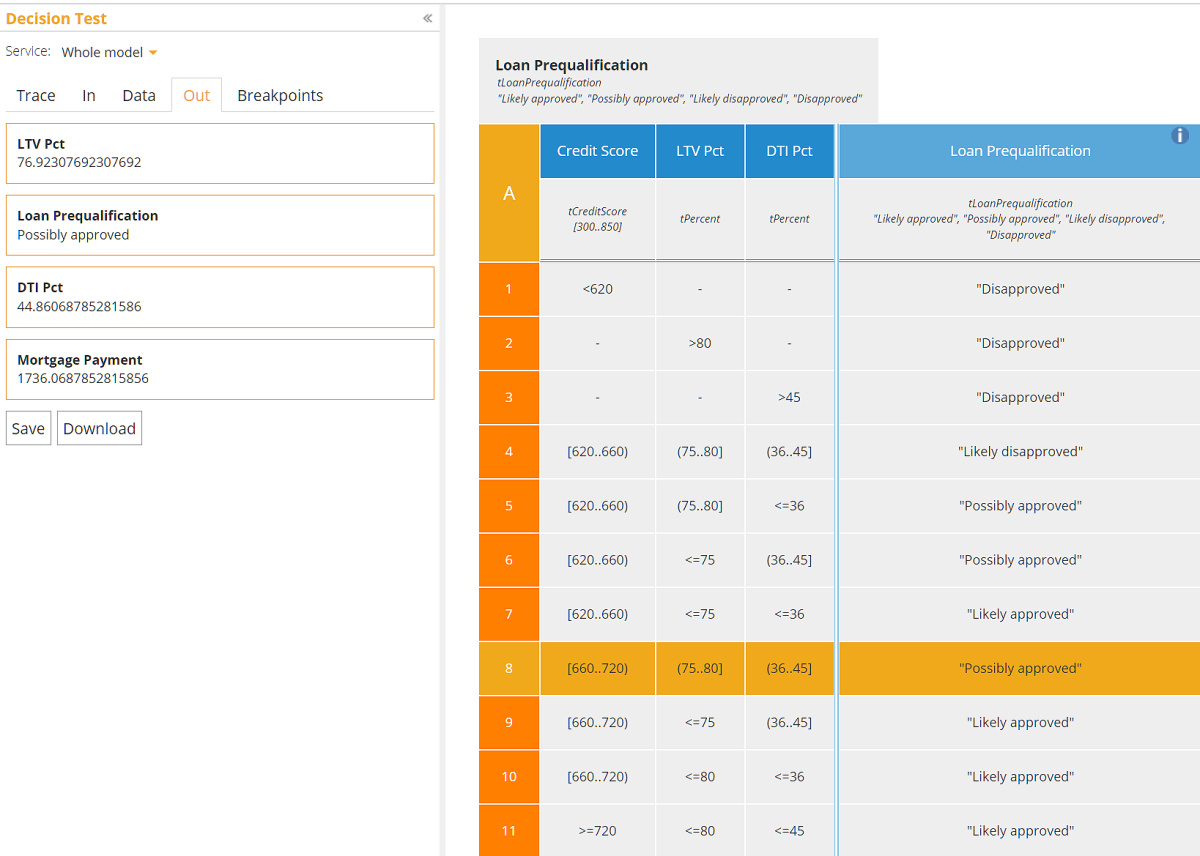Click the Credit Score column header
The height and width of the screenshot is (856, 1200).
(x=597, y=151)
